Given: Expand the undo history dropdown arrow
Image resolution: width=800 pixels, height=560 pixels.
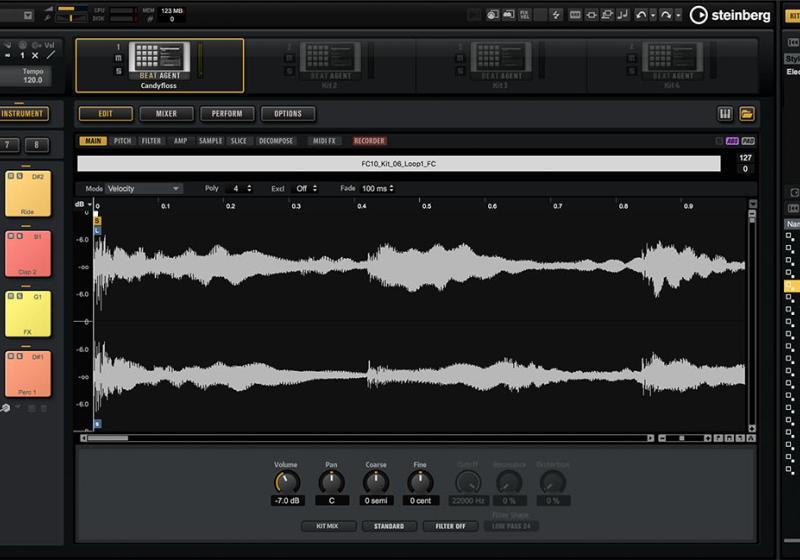Looking at the screenshot, I should [x=653, y=15].
